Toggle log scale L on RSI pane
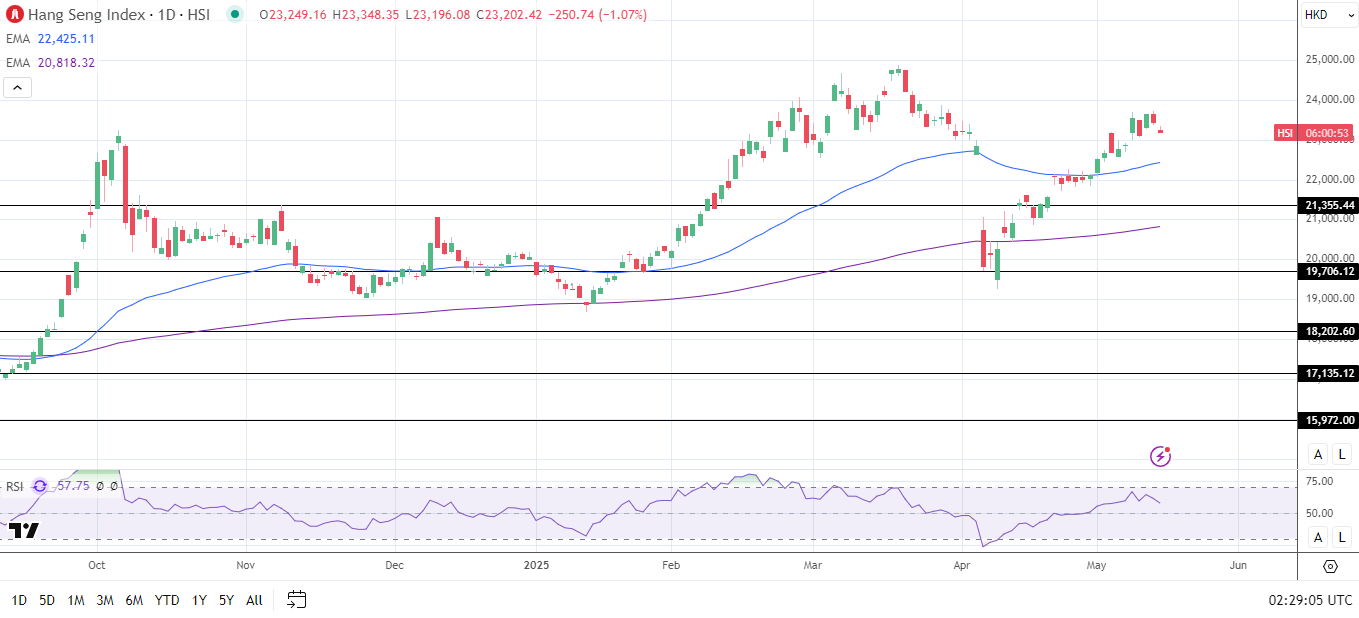 1342,538
